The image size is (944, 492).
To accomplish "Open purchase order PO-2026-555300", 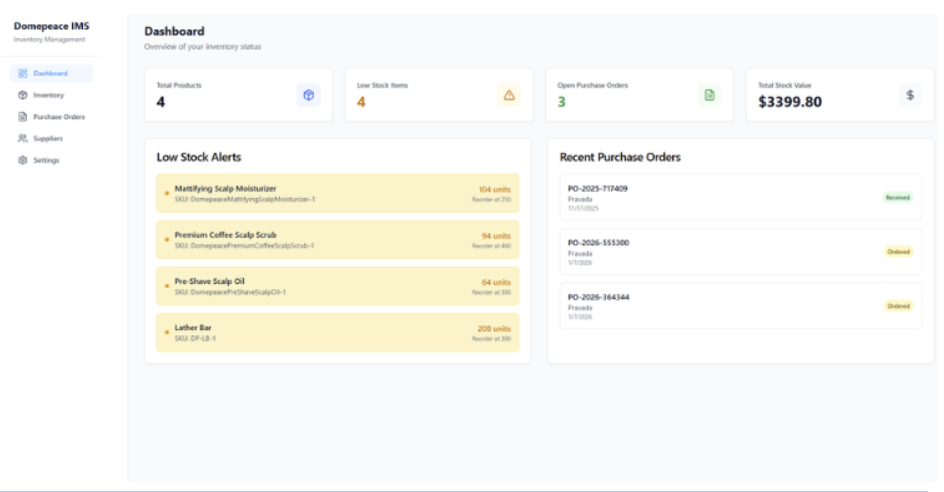I will [x=740, y=251].
